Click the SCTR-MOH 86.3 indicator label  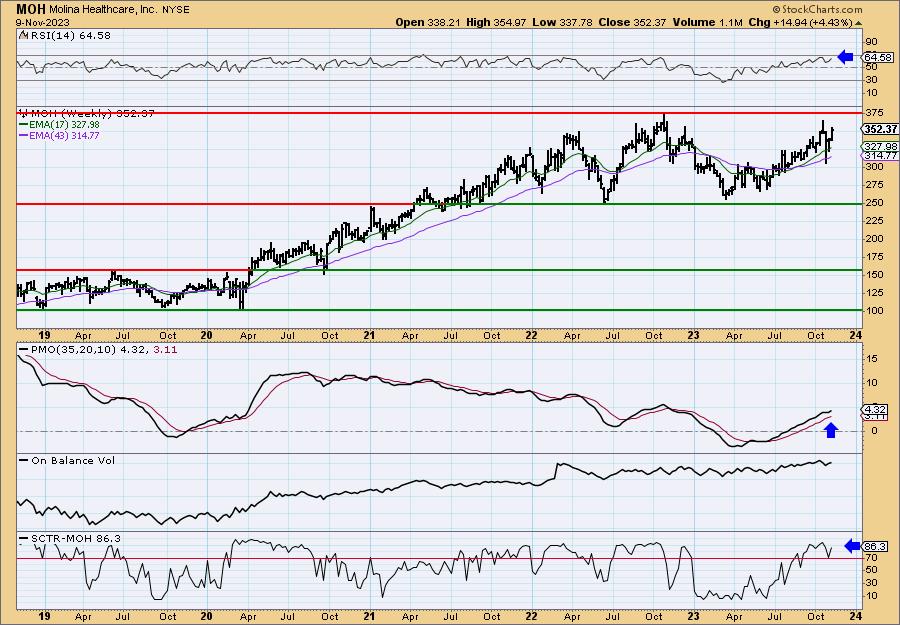tap(76, 538)
